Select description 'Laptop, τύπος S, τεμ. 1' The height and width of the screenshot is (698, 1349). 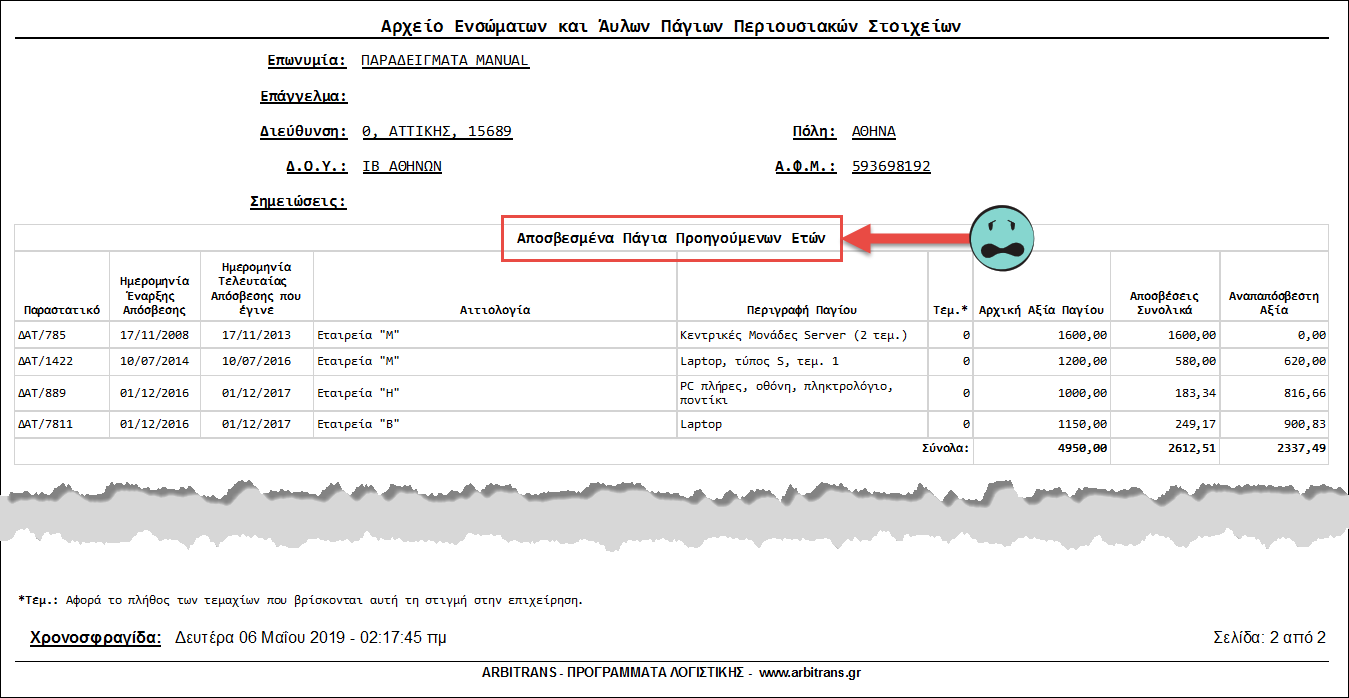coord(759,361)
